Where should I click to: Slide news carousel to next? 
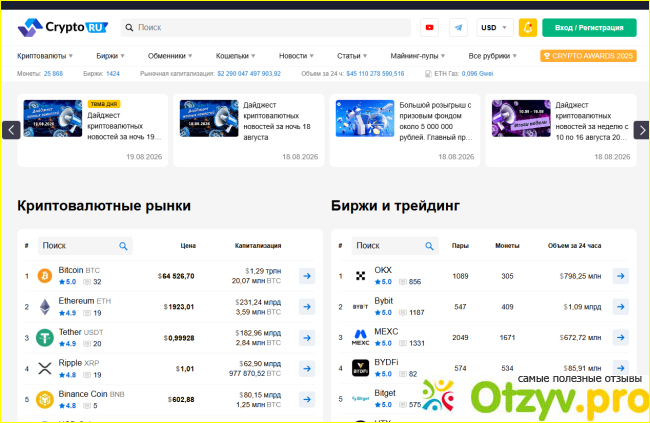point(642,130)
